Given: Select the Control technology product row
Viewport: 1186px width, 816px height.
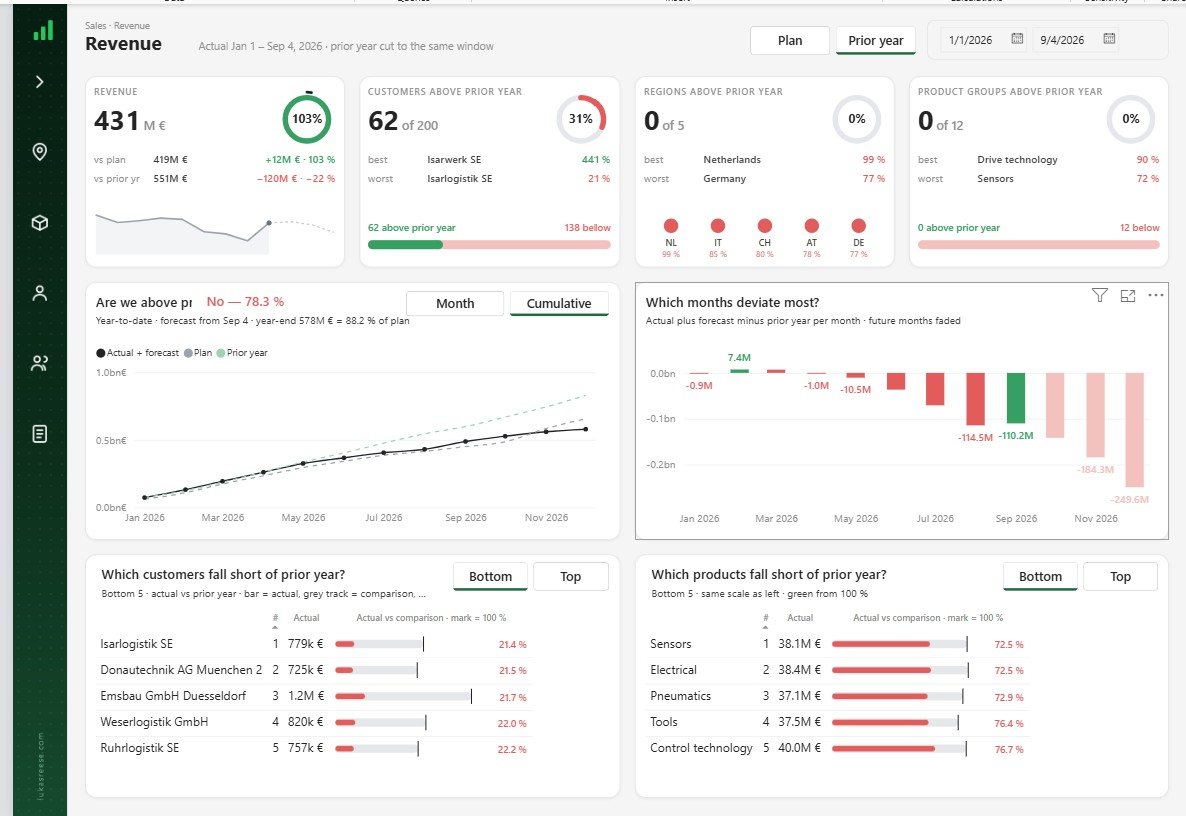Looking at the screenshot, I should [837, 749].
